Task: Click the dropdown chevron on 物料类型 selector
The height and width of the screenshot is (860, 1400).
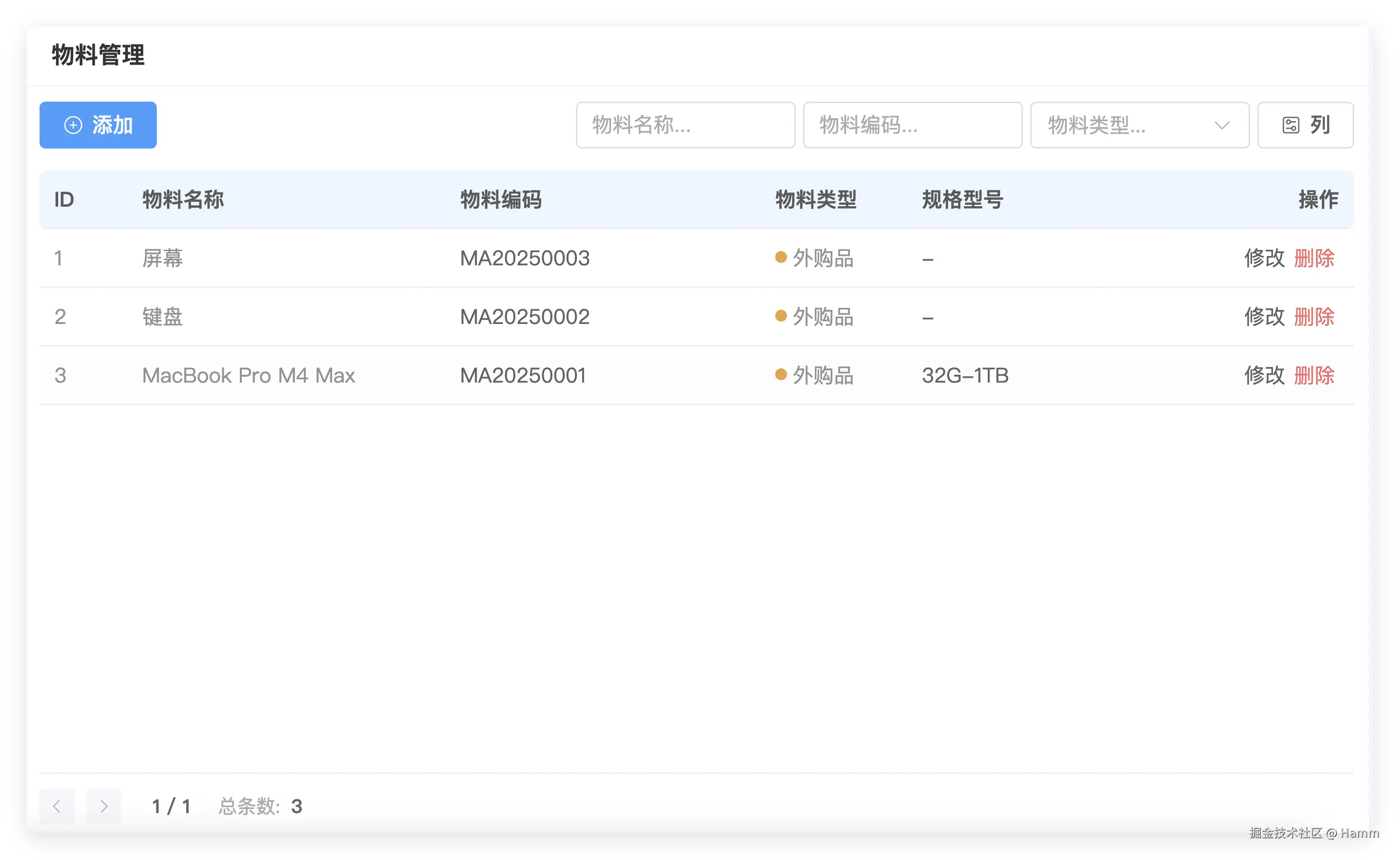Action: 1223,125
